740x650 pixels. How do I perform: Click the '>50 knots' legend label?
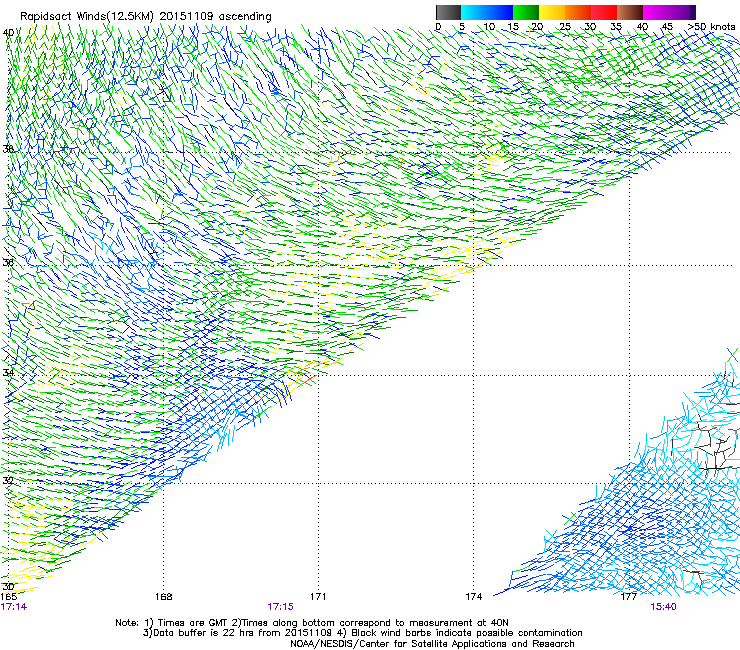click(712, 27)
